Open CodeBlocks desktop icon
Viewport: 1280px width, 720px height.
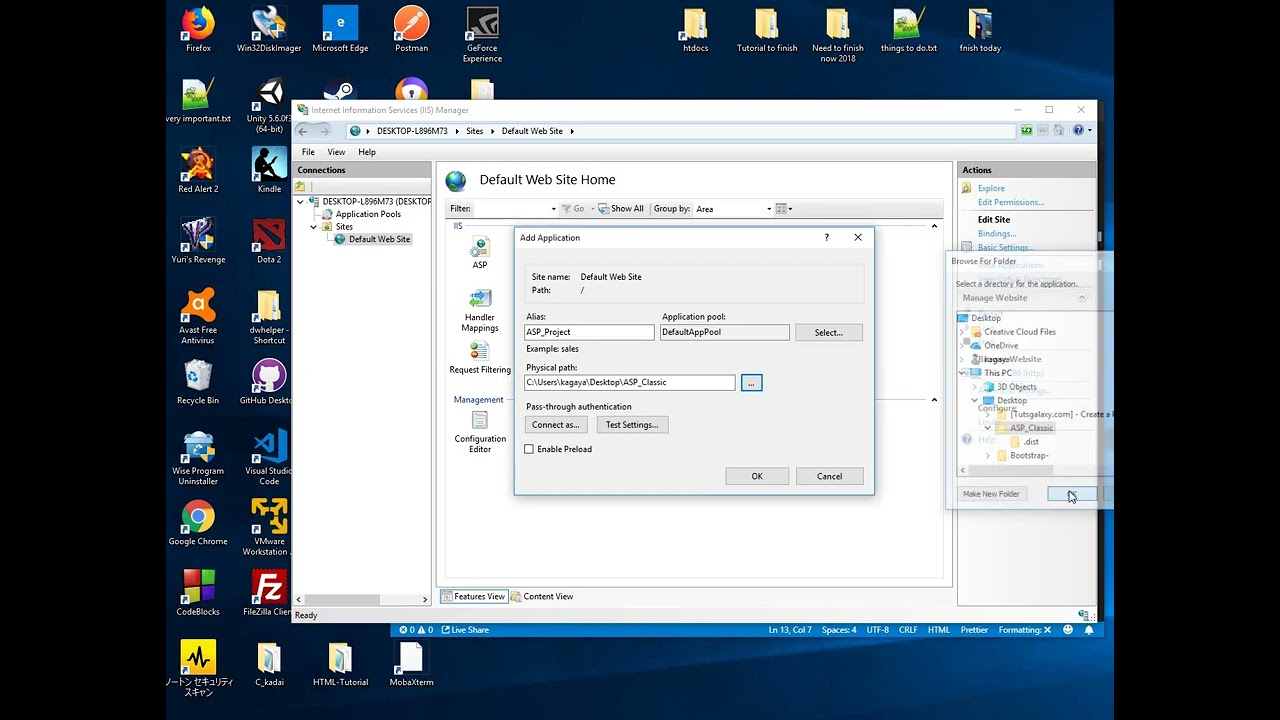[198, 593]
